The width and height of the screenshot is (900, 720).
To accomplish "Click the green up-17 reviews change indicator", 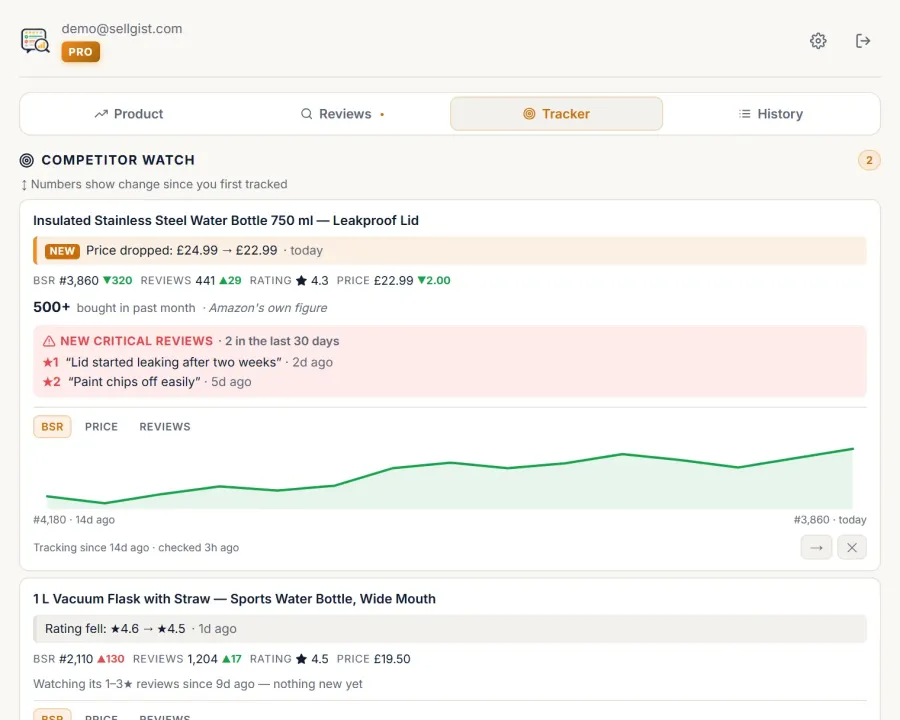I will coord(231,659).
